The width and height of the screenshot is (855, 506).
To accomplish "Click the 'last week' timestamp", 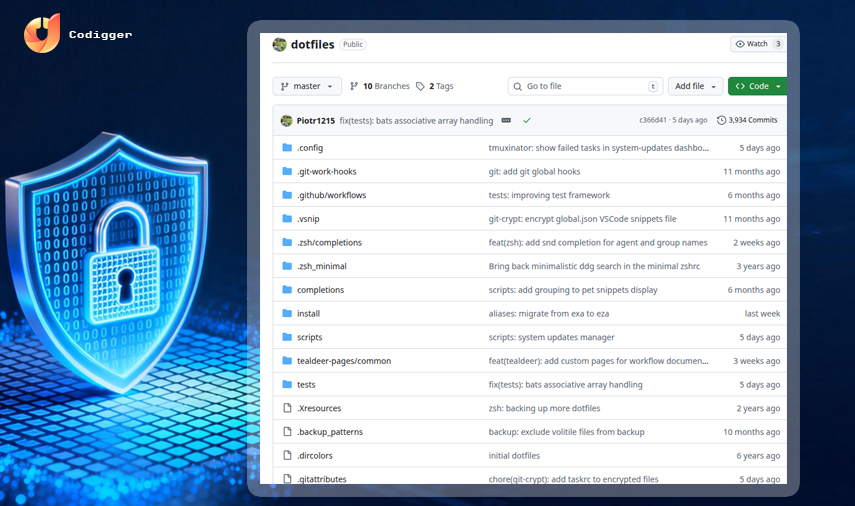I will point(762,314).
